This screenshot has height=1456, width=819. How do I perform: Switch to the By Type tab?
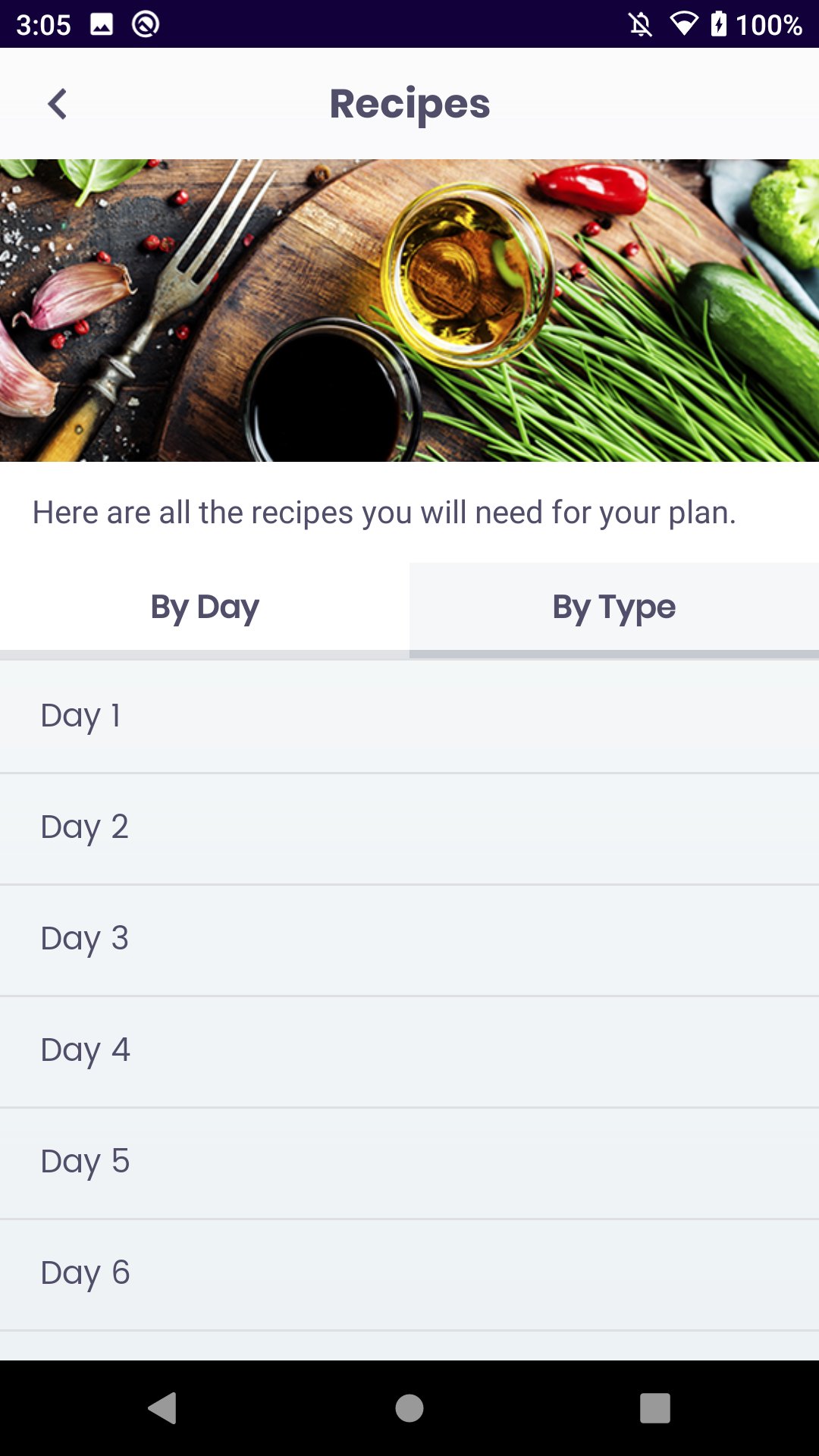tap(614, 607)
